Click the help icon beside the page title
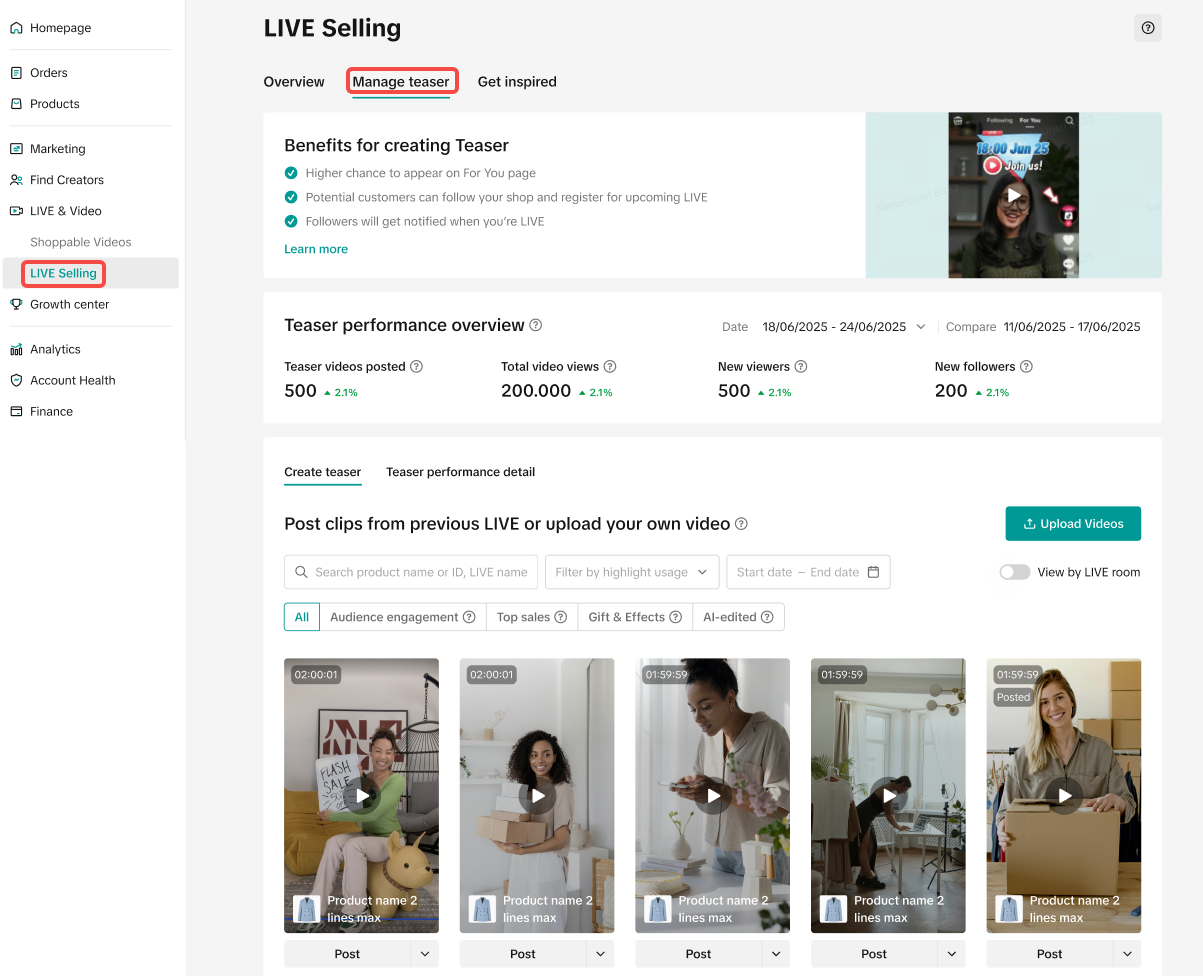Screen dimensions: 1203x976 (x=1147, y=28)
